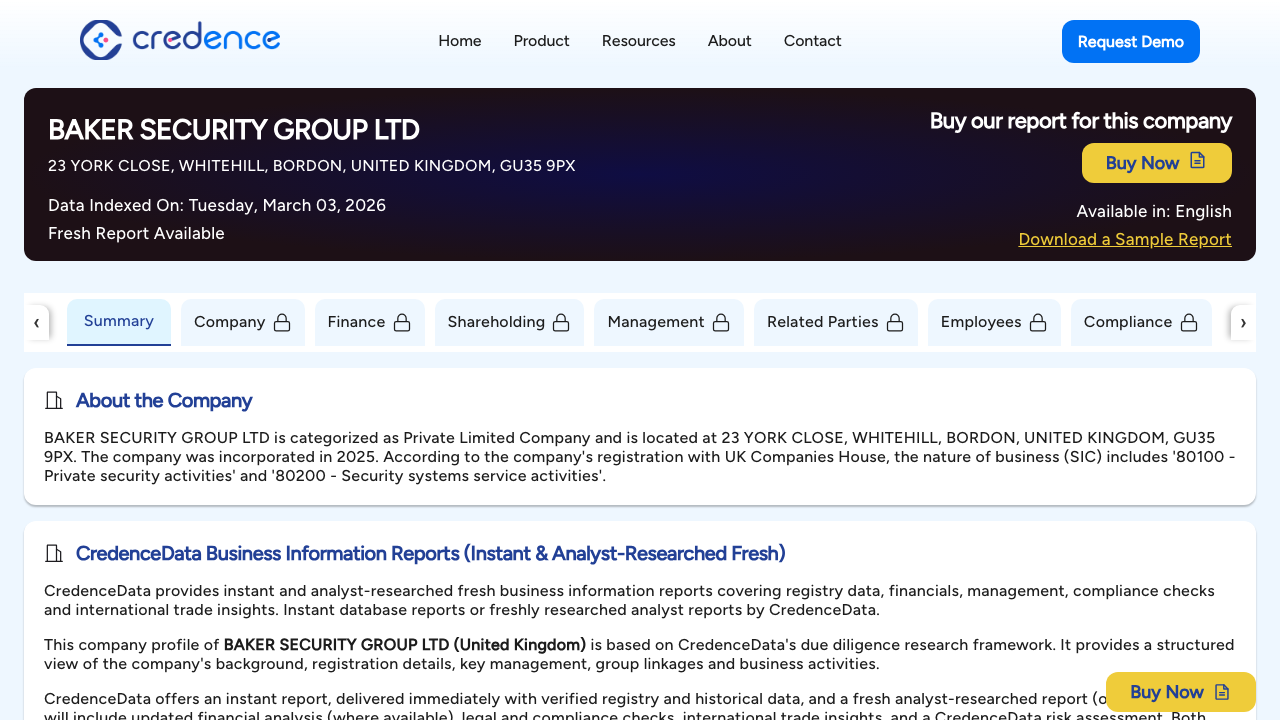This screenshot has width=1280, height=720.
Task: Click the document icon inside yellow Buy Now
Action: pyautogui.click(x=1197, y=162)
